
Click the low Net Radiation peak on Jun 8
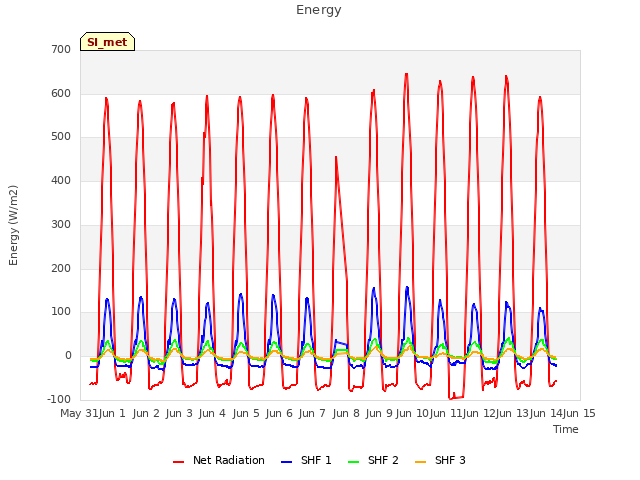coord(336,157)
